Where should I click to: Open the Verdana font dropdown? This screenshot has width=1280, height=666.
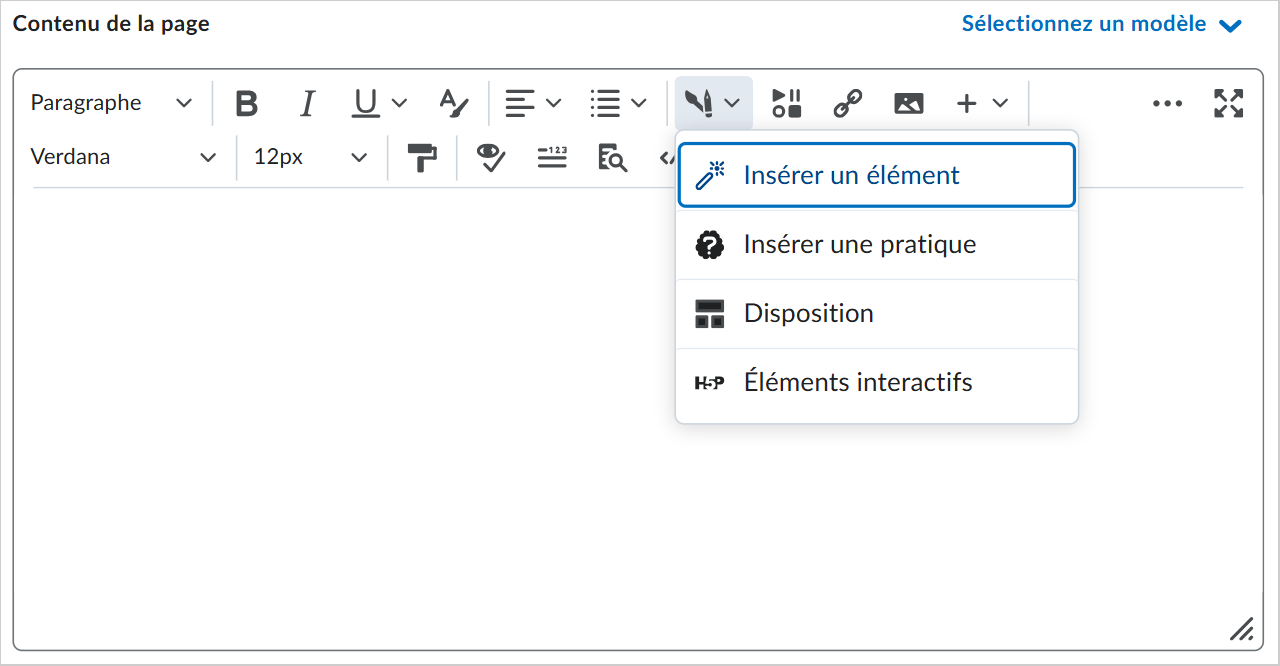point(123,157)
